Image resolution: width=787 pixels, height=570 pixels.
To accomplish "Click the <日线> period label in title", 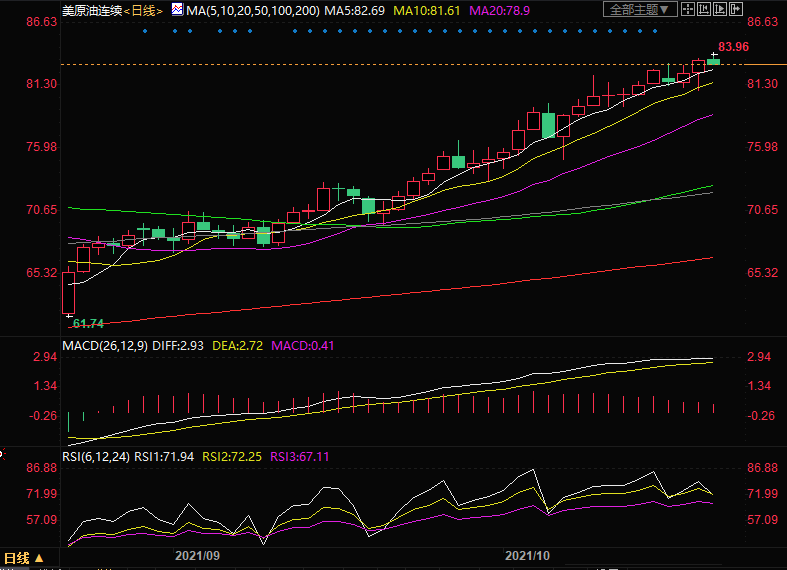I will [143, 9].
